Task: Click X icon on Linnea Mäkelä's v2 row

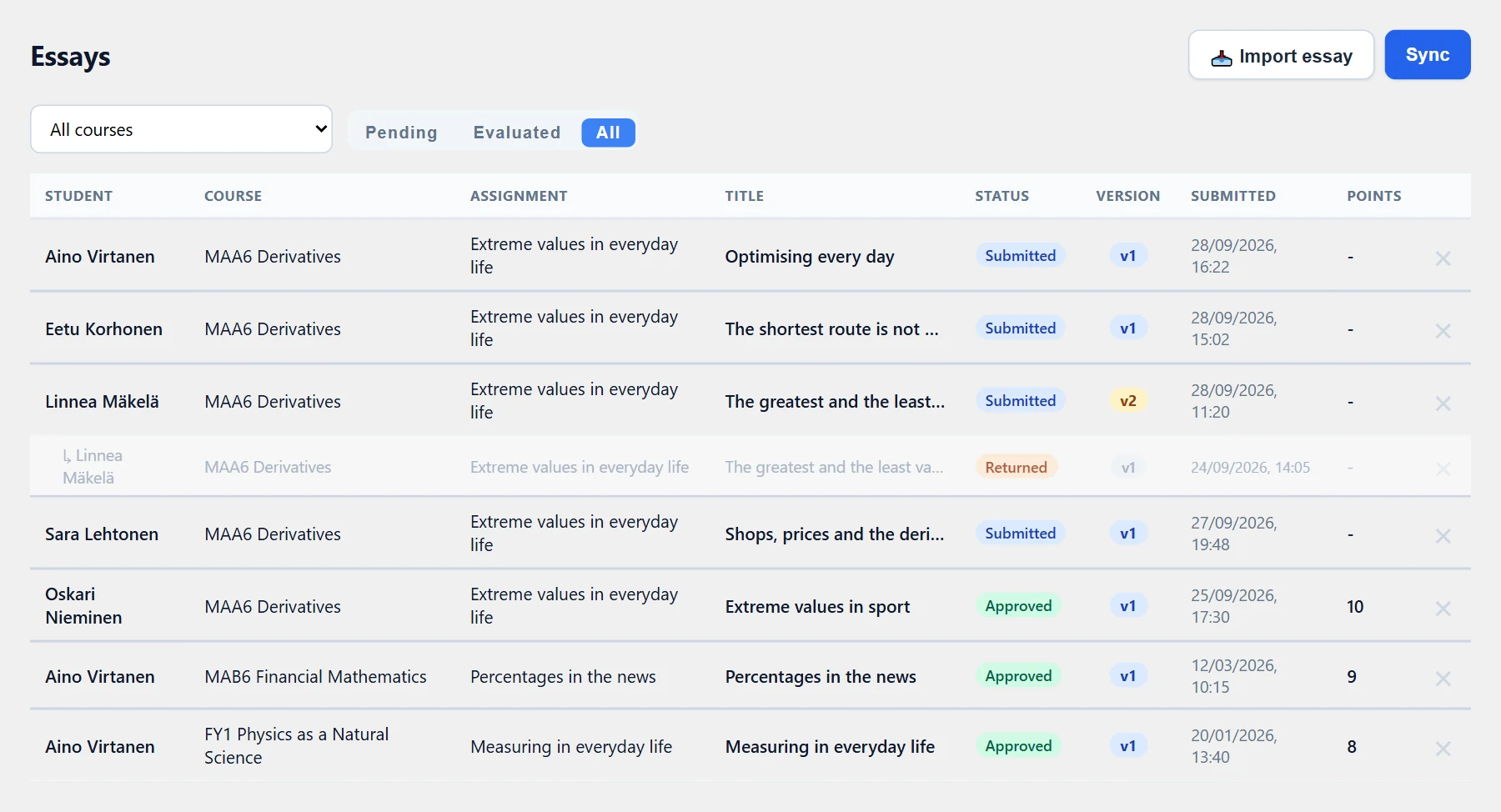Action: [x=1443, y=403]
